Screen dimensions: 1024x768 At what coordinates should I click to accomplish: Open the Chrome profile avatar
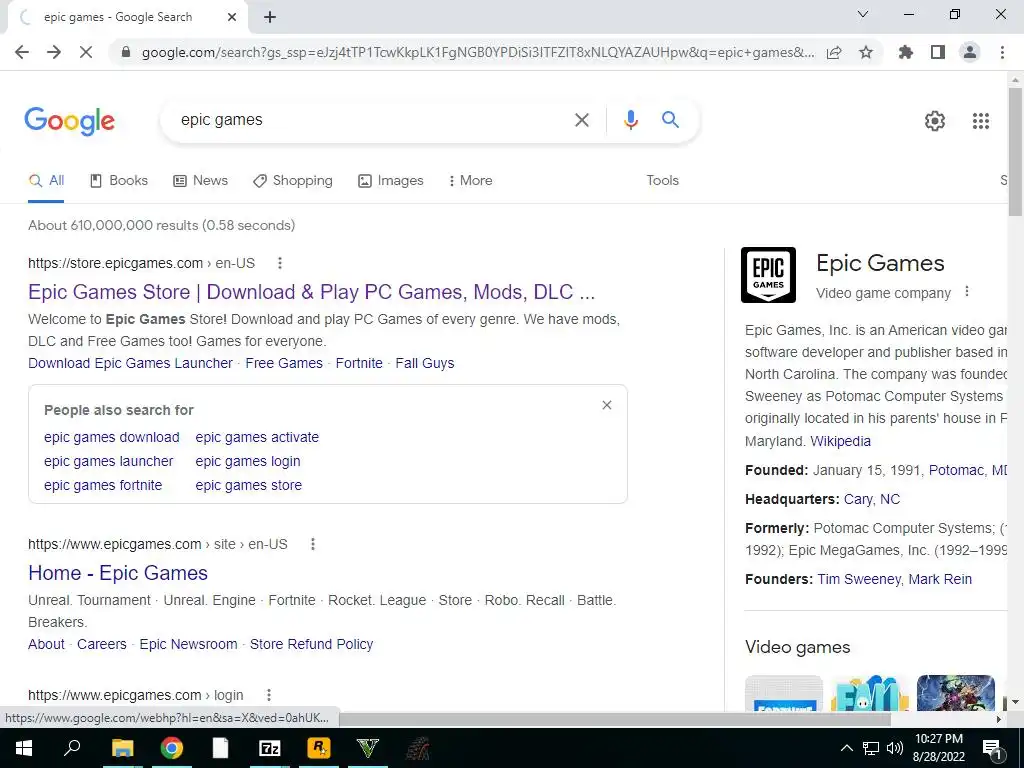[970, 52]
